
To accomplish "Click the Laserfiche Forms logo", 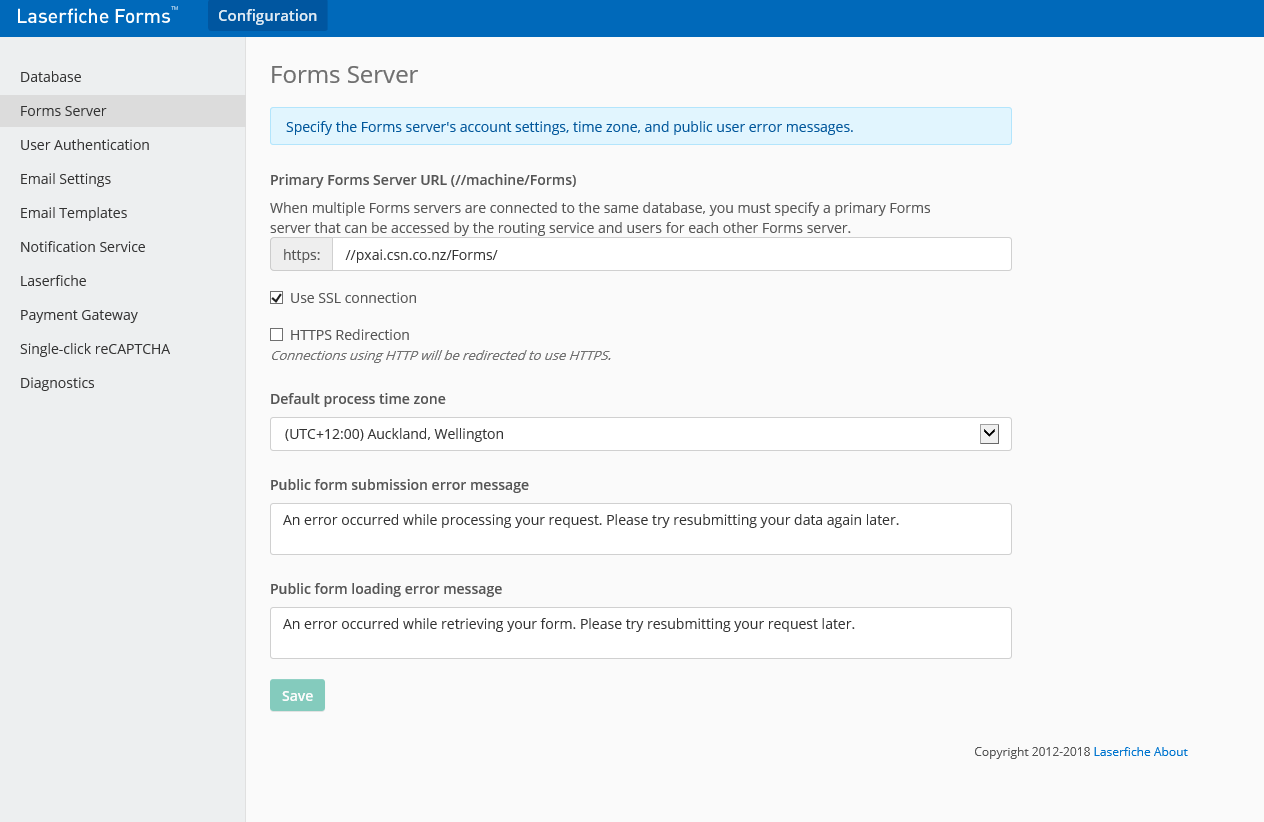I will (x=96, y=16).
